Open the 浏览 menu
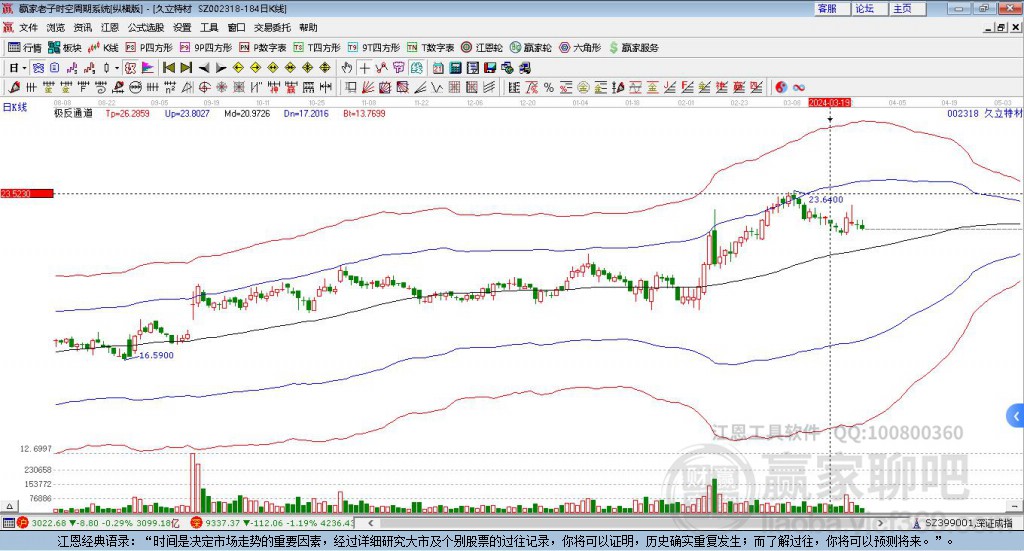 56,28
